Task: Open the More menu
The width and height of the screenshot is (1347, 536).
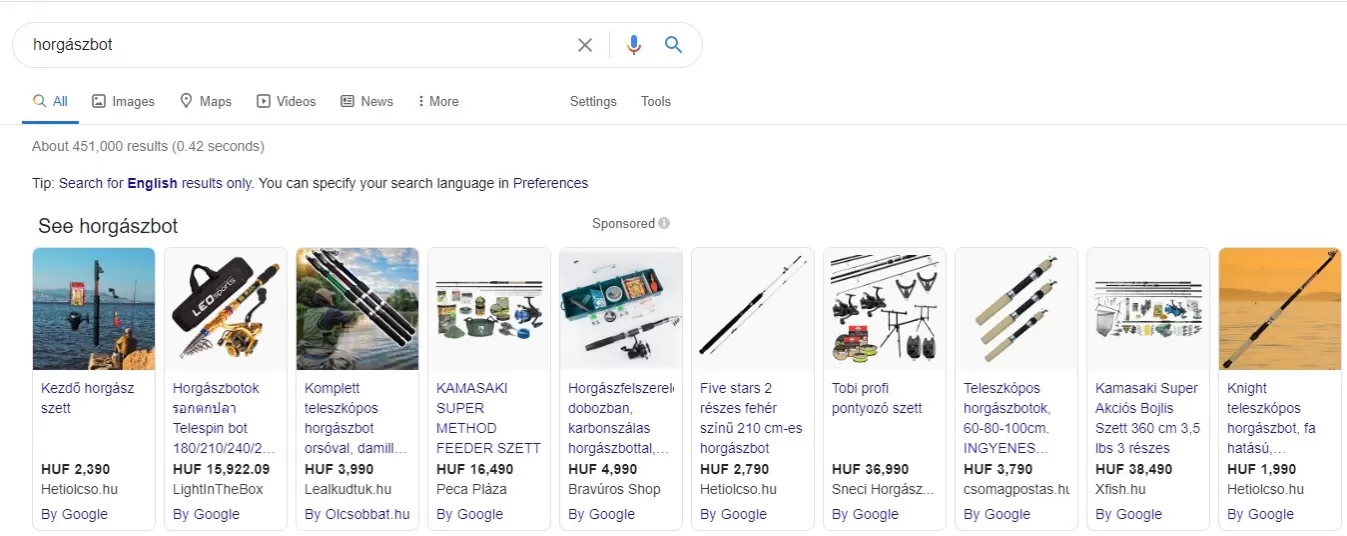Action: click(x=438, y=101)
